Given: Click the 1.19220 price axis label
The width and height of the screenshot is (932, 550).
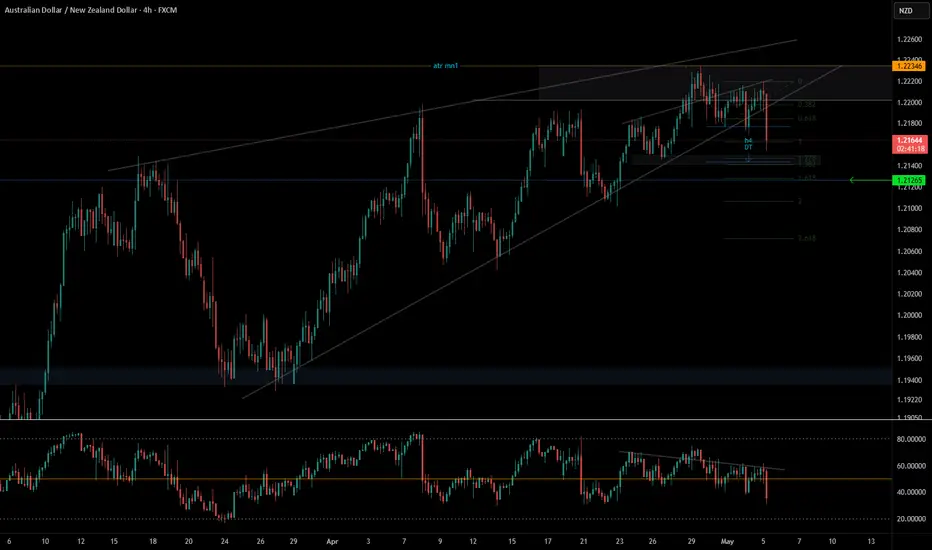Looking at the screenshot, I should click(909, 400).
